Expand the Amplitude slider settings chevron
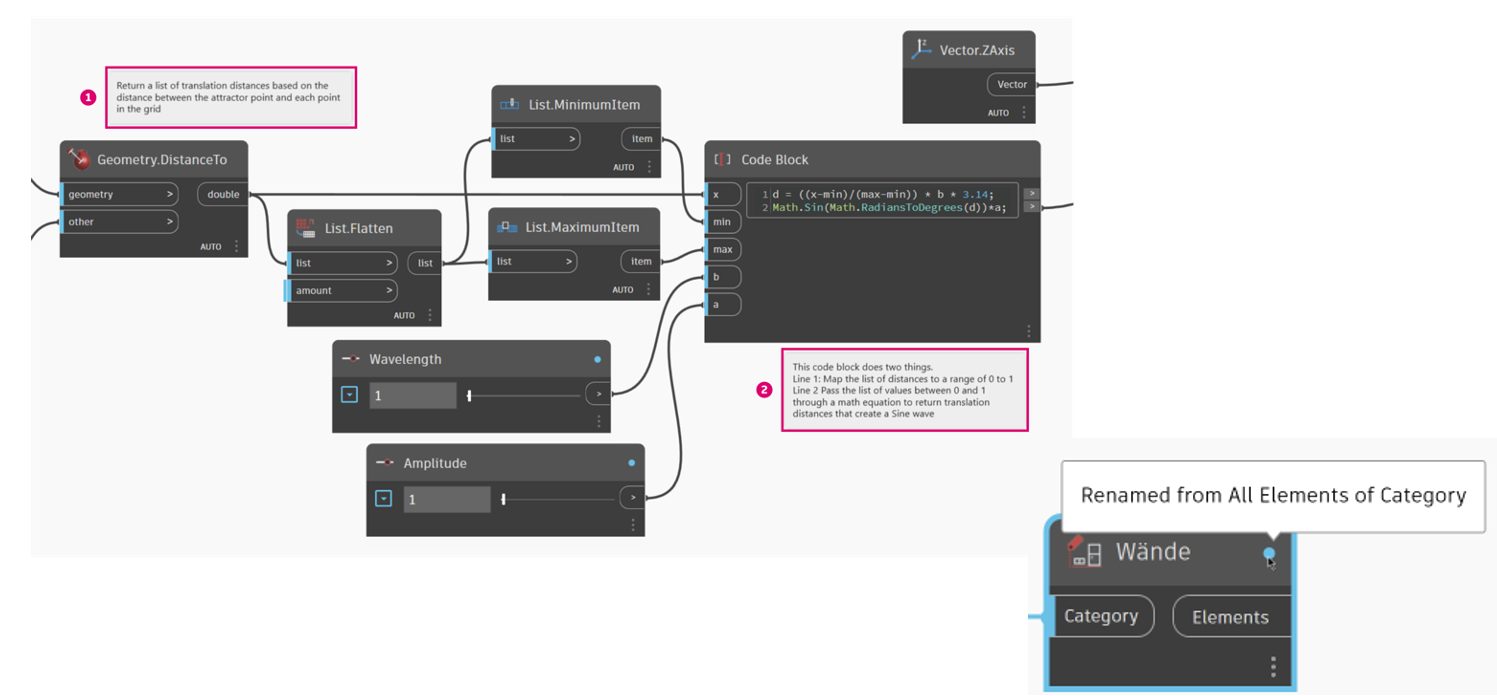The image size is (1497, 696). (383, 498)
